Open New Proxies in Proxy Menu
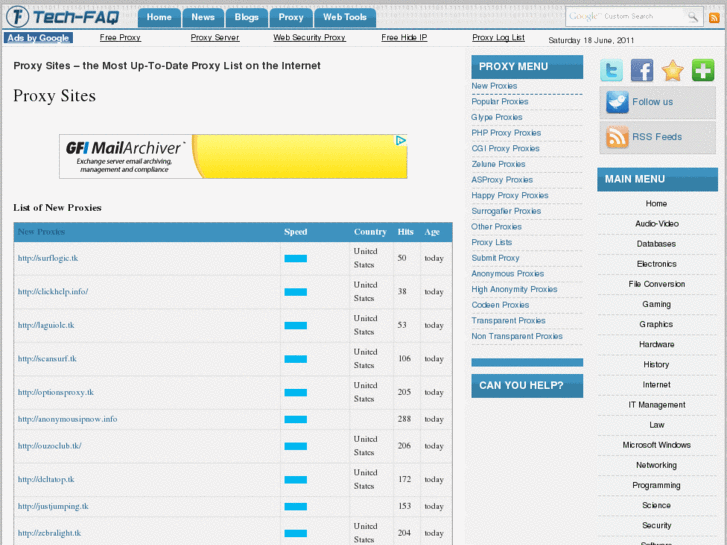The height and width of the screenshot is (545, 727). tap(494, 86)
